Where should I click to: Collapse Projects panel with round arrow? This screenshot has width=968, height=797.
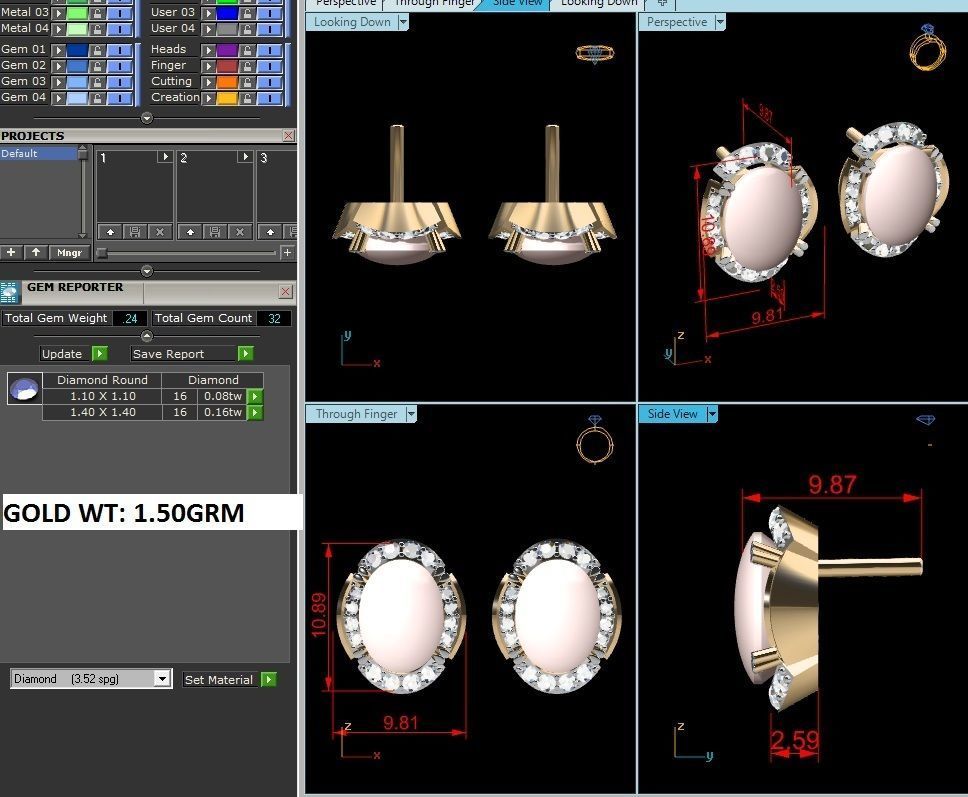[x=147, y=271]
